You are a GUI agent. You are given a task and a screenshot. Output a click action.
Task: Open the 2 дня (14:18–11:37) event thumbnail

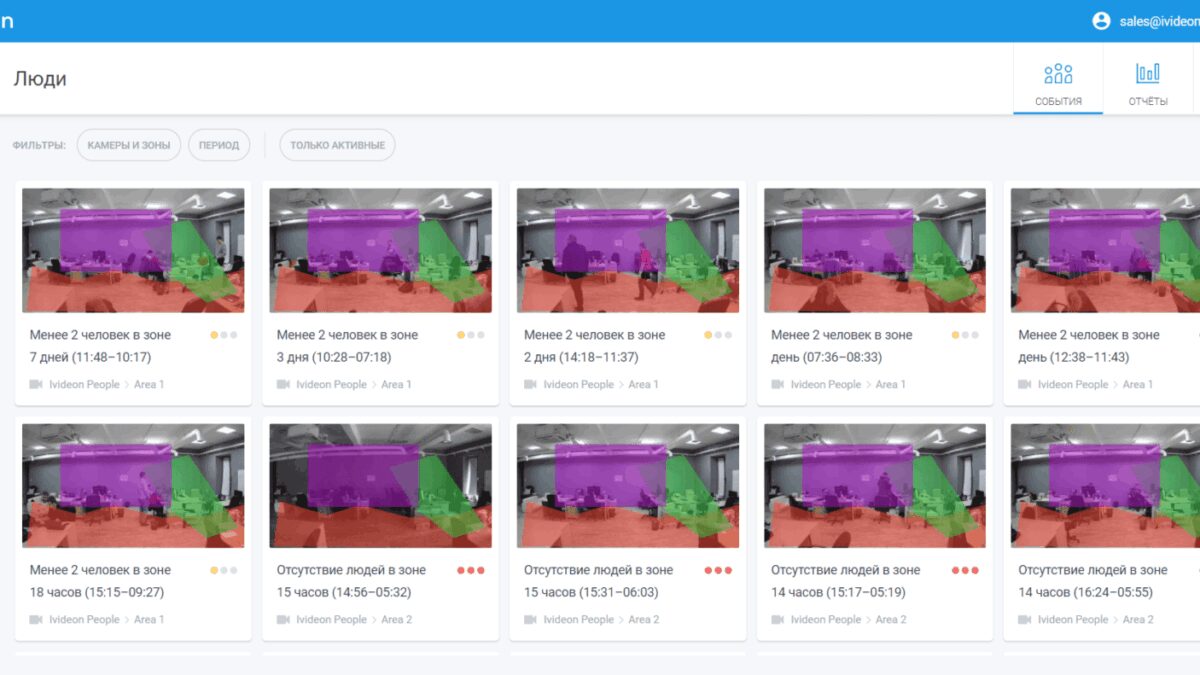628,250
